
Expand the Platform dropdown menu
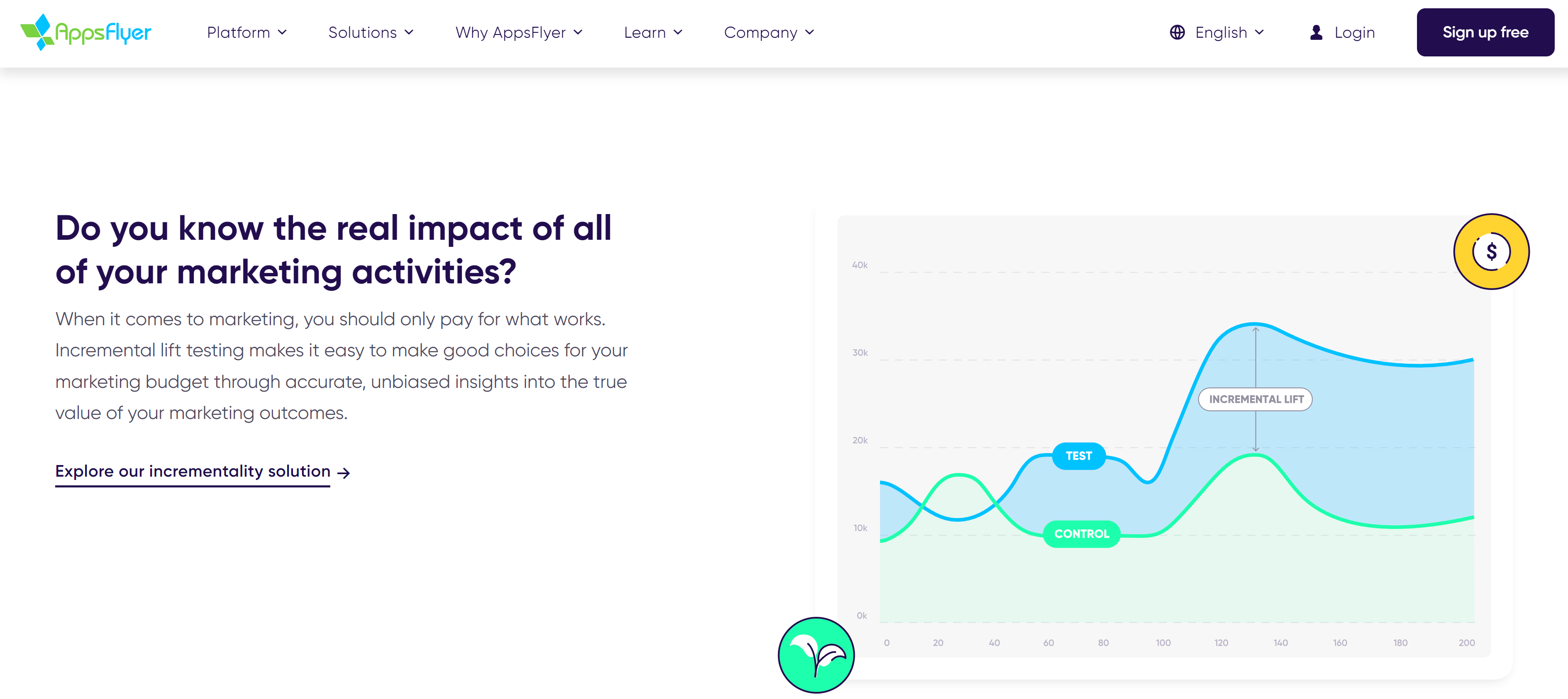pyautogui.click(x=245, y=32)
